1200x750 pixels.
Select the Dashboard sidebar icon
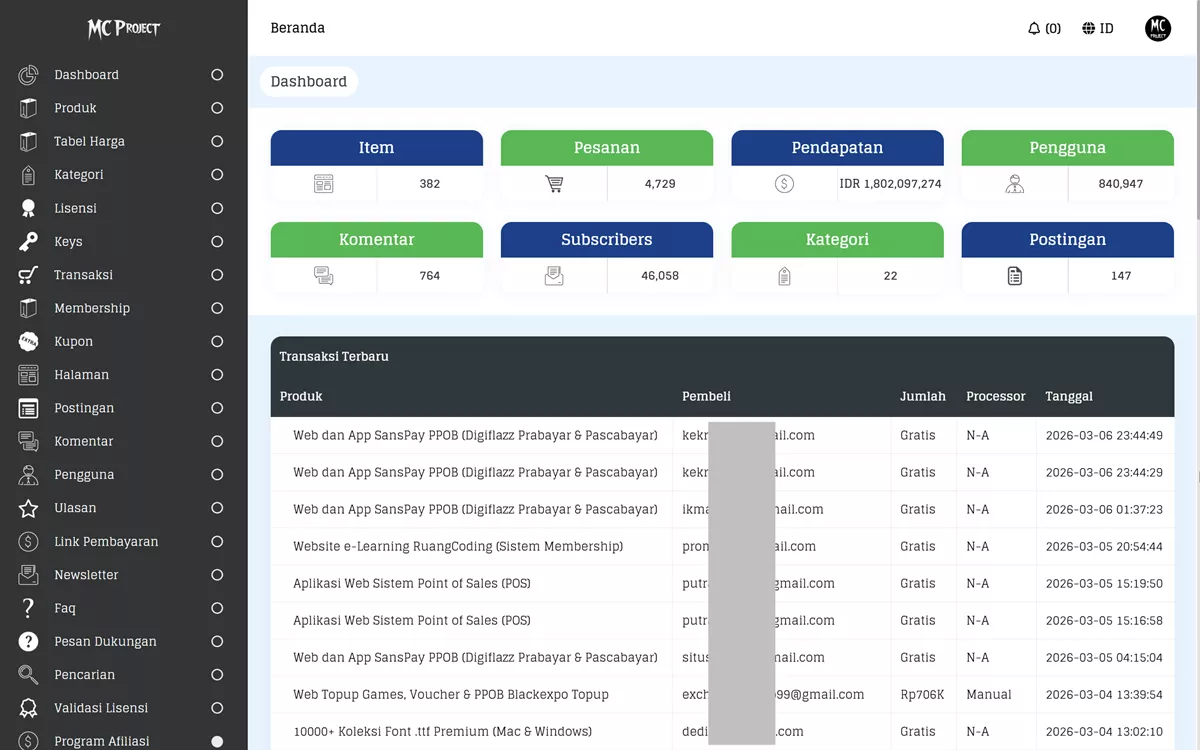pos(29,74)
